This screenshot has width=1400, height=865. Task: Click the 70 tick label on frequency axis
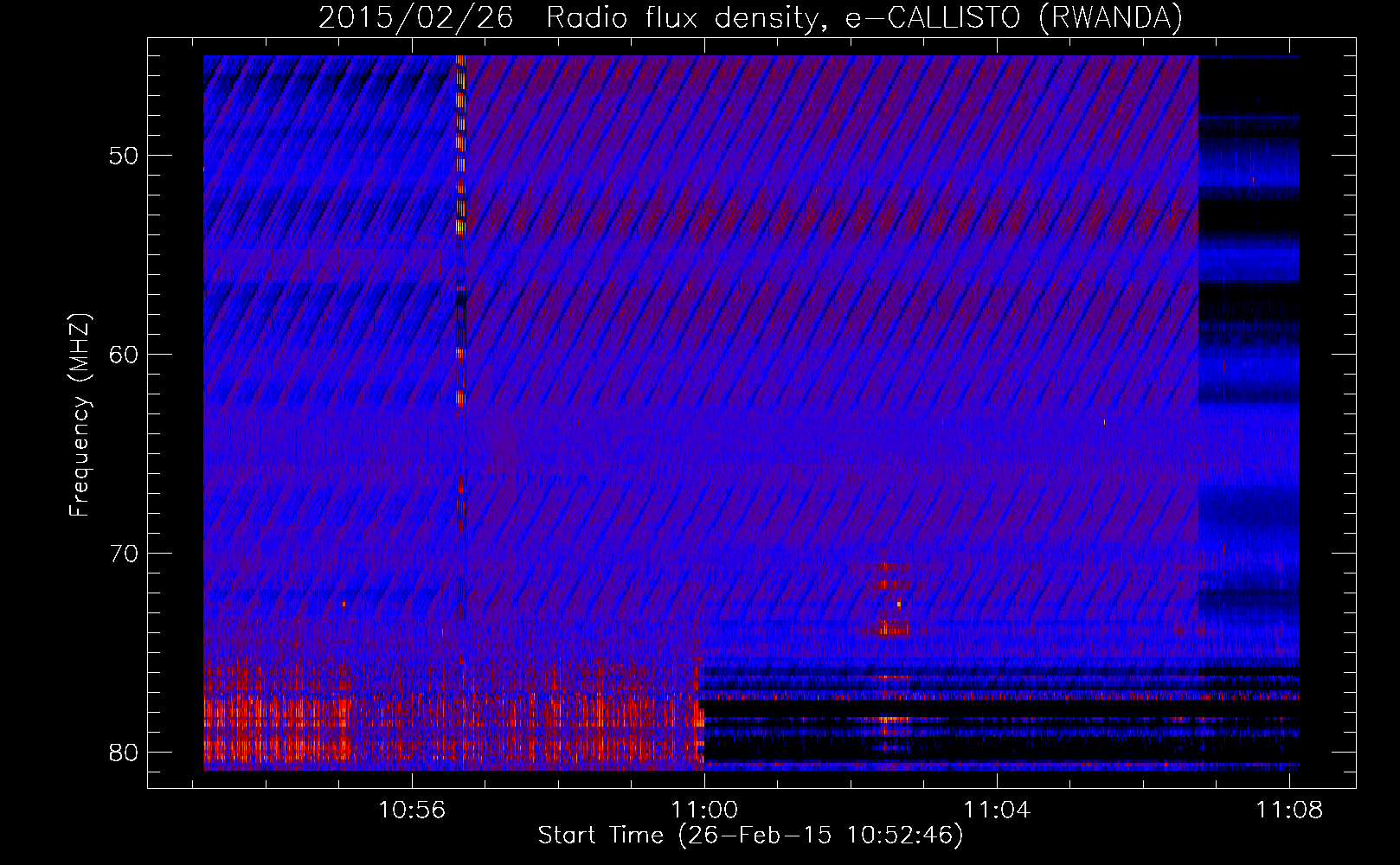(123, 554)
